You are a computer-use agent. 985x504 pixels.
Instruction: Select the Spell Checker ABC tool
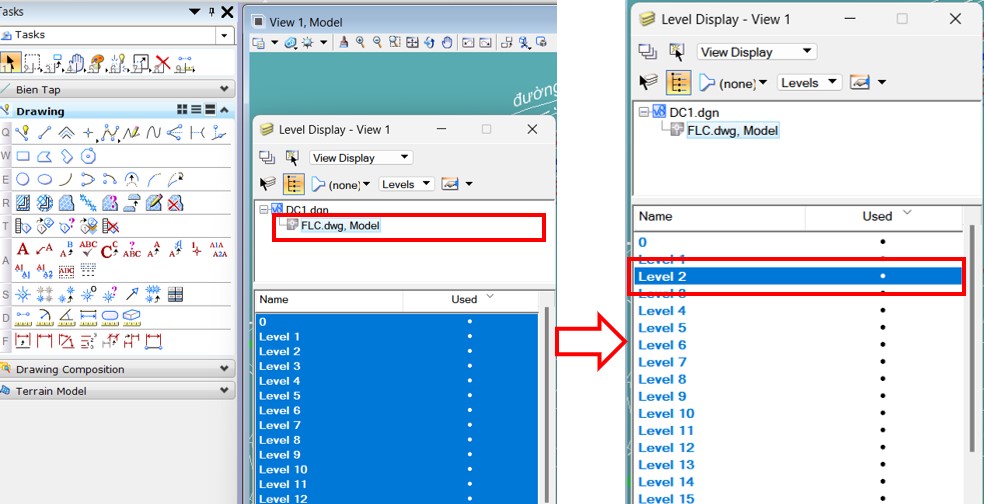[88, 249]
